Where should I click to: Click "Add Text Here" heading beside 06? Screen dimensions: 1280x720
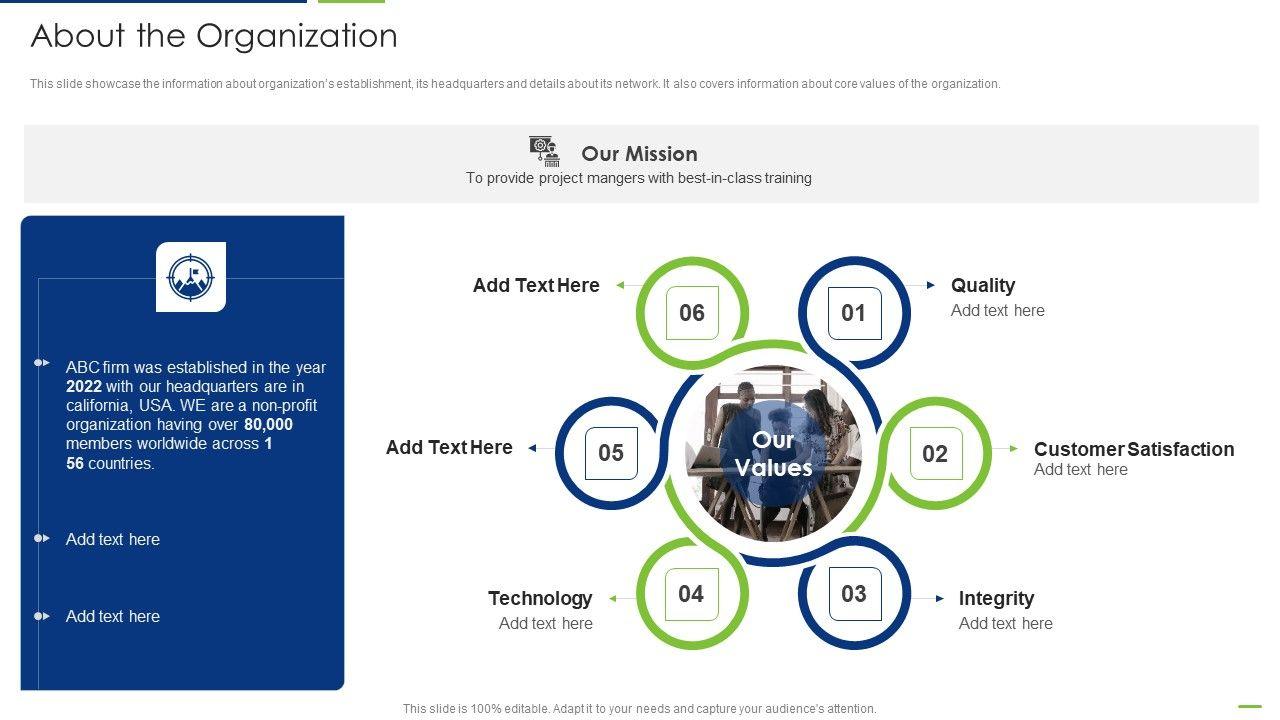point(536,285)
